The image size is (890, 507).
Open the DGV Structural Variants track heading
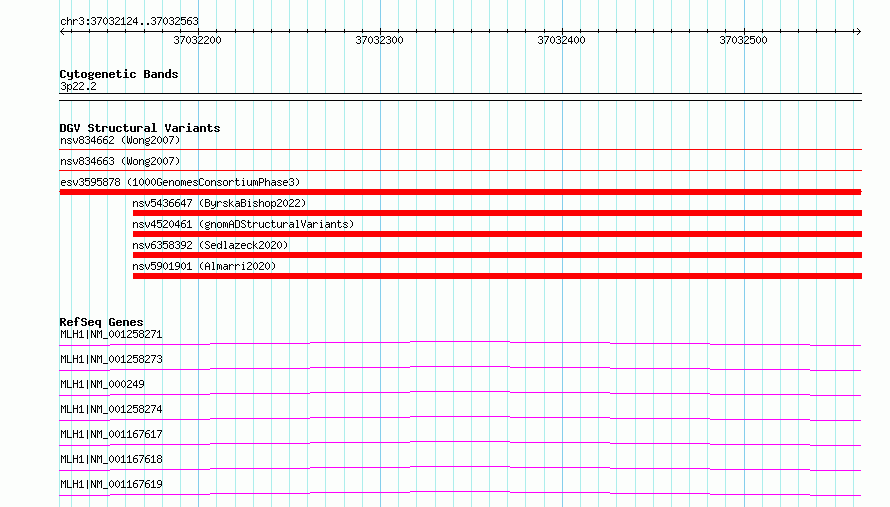coord(140,128)
